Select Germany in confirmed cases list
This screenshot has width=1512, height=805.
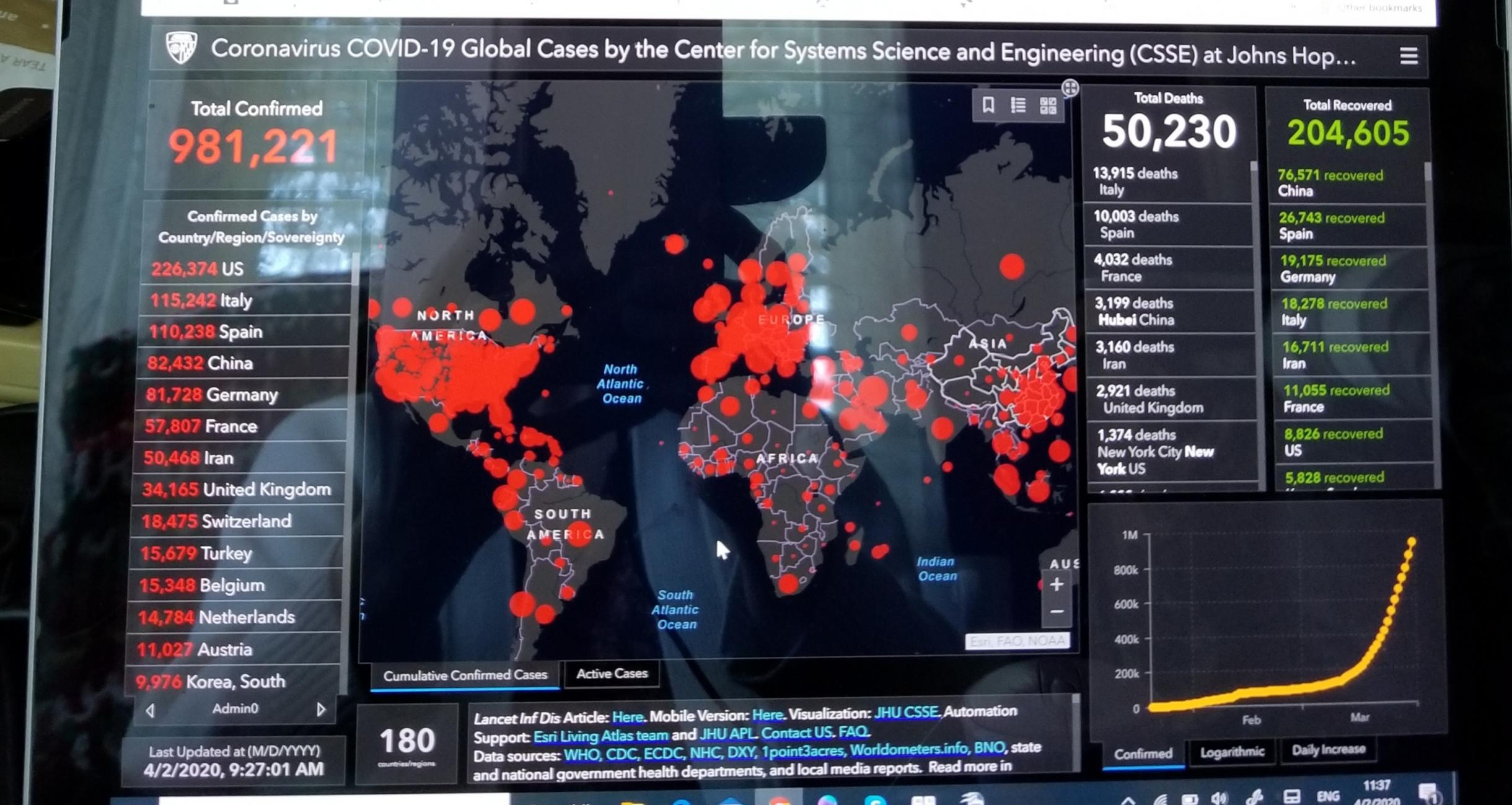point(242,395)
